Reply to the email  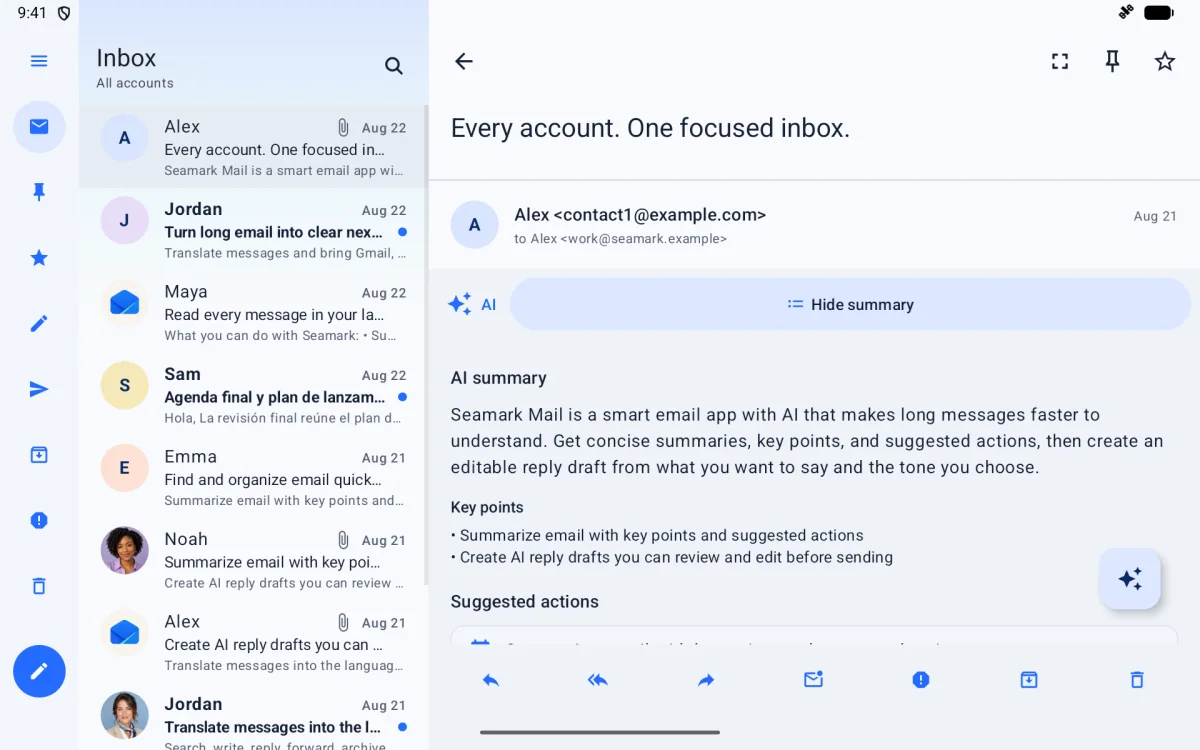point(490,680)
